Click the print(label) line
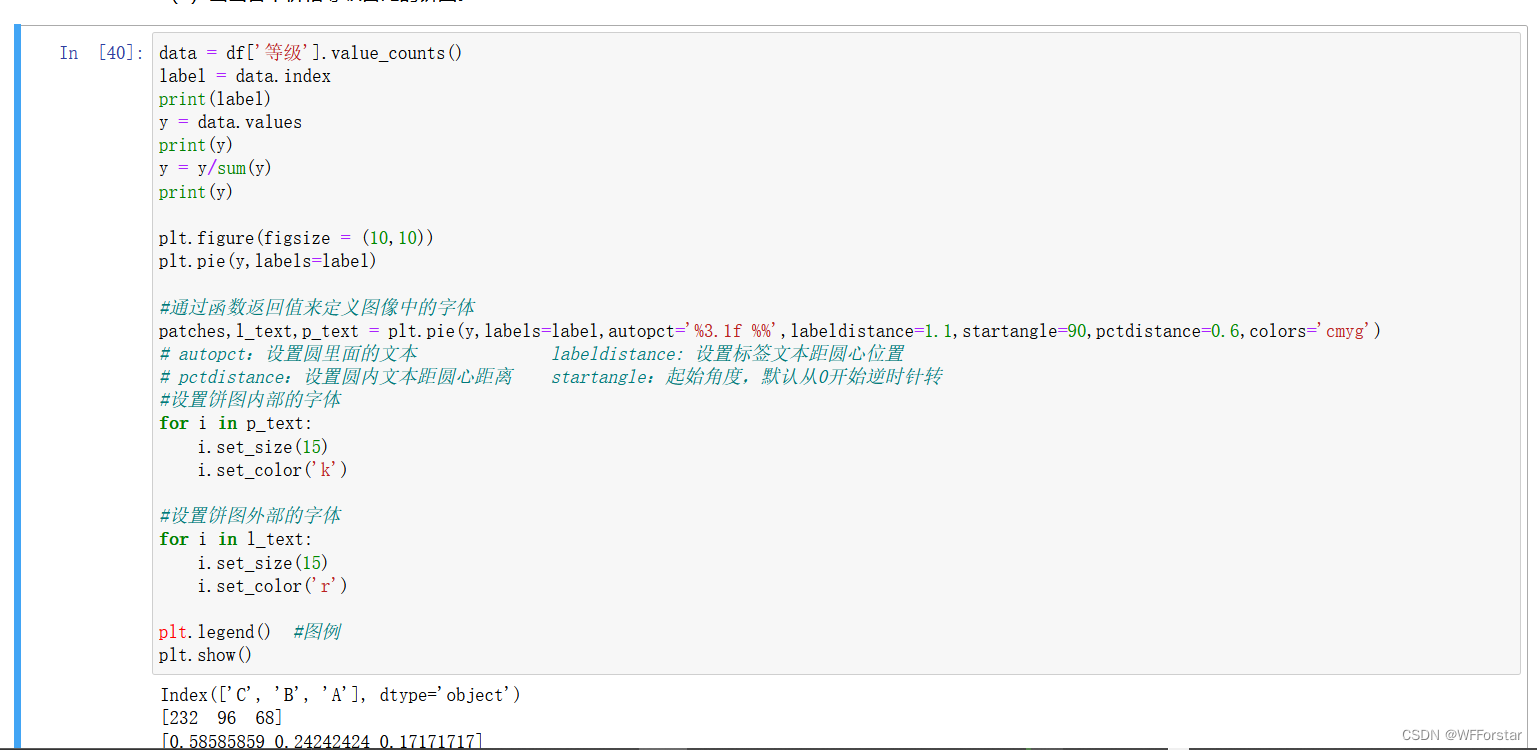The image size is (1537, 750). point(215,99)
